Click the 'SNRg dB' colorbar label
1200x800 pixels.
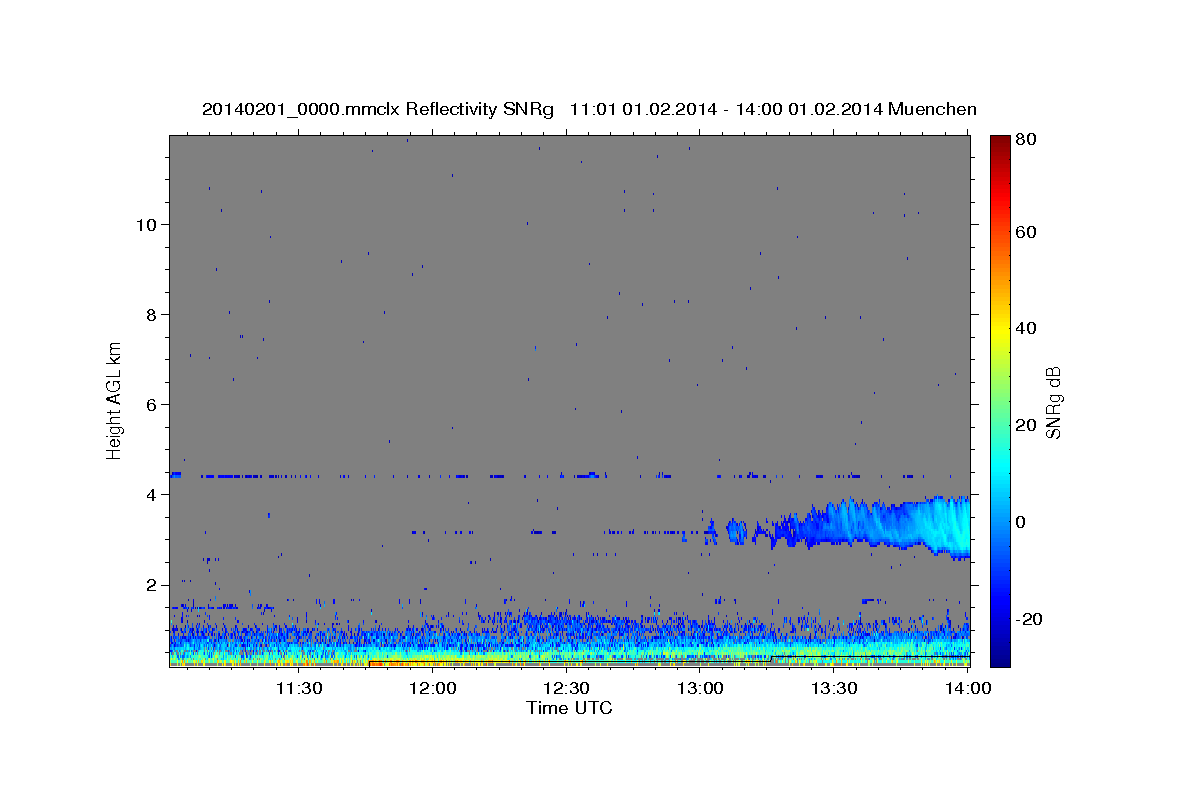(1053, 402)
